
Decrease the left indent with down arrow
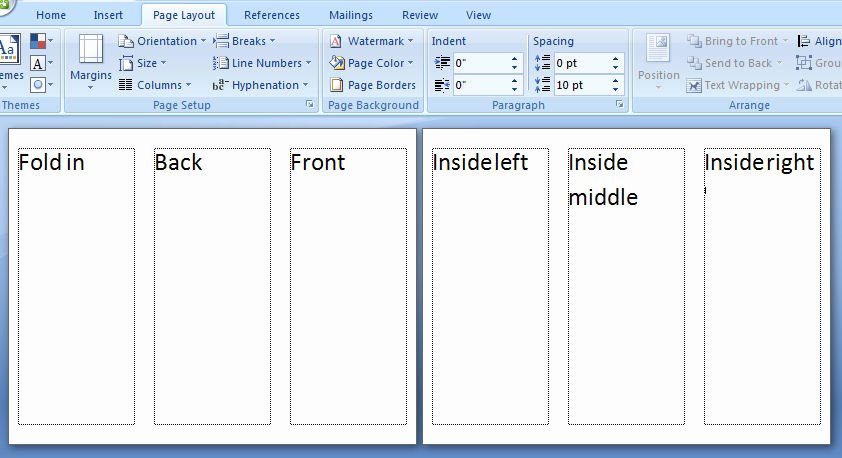click(x=514, y=68)
